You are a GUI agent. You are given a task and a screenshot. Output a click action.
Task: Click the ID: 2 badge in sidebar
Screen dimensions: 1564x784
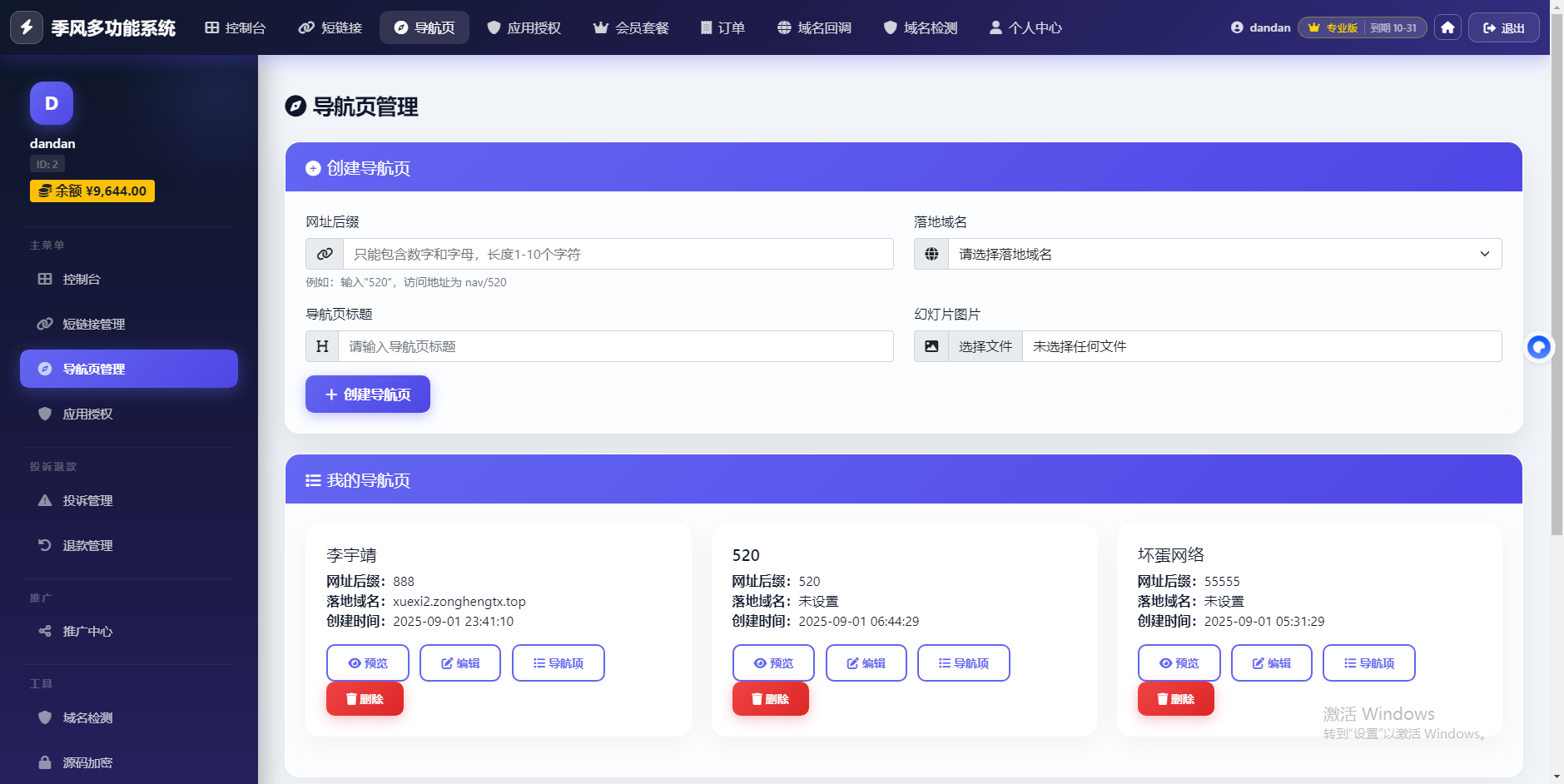click(47, 164)
